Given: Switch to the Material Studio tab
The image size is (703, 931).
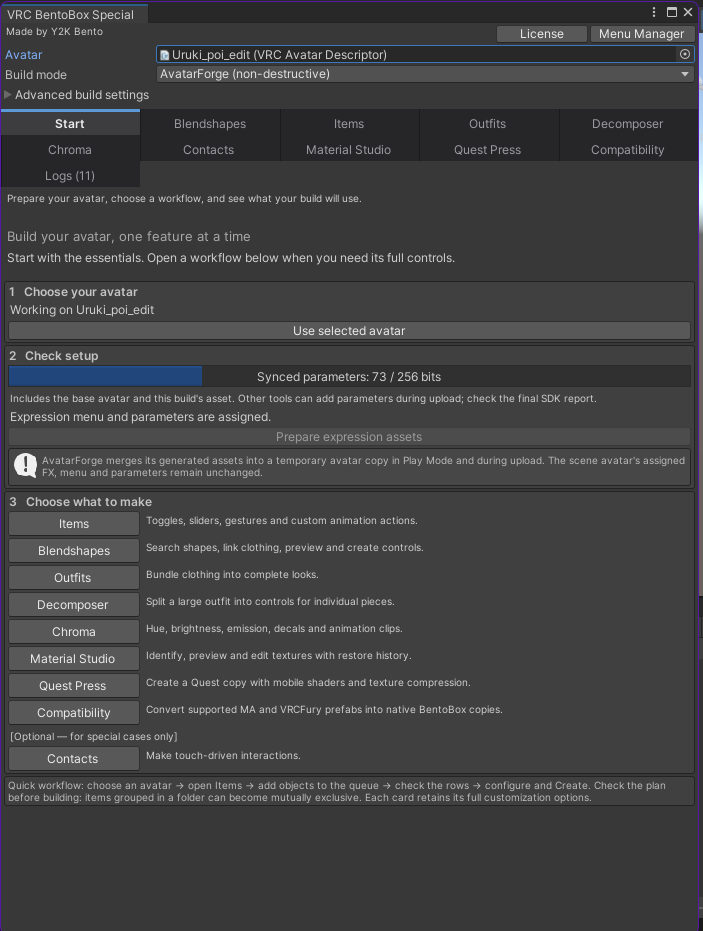Looking at the screenshot, I should [349, 150].
